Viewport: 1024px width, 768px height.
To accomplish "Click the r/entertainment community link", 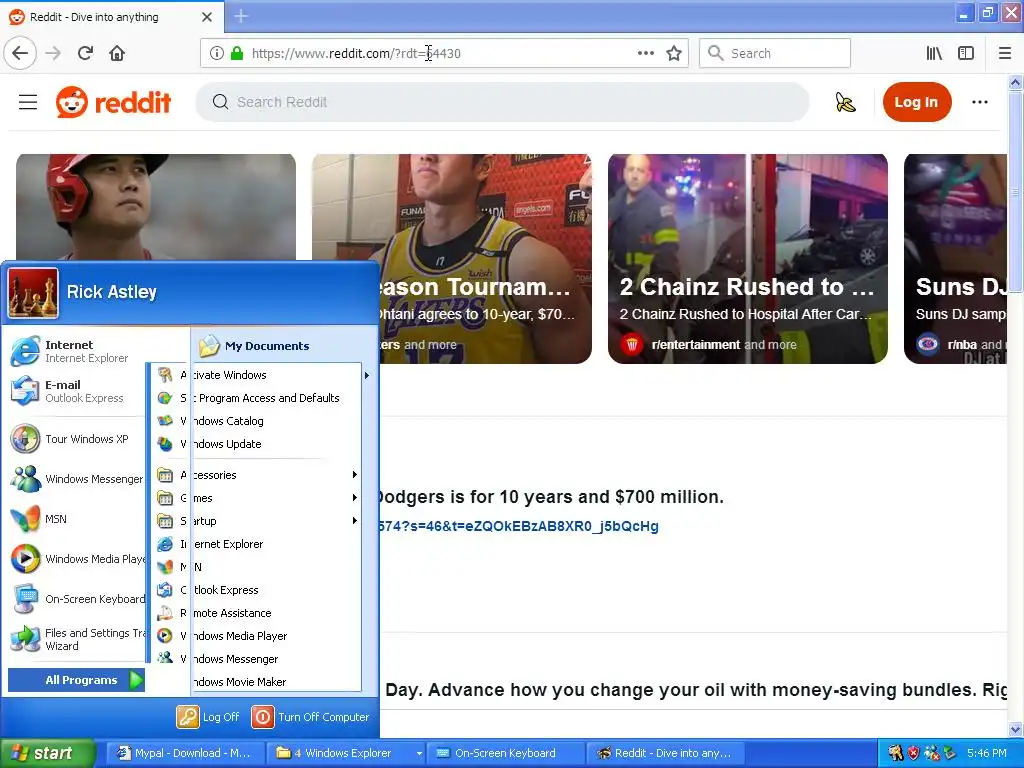I will pos(696,344).
